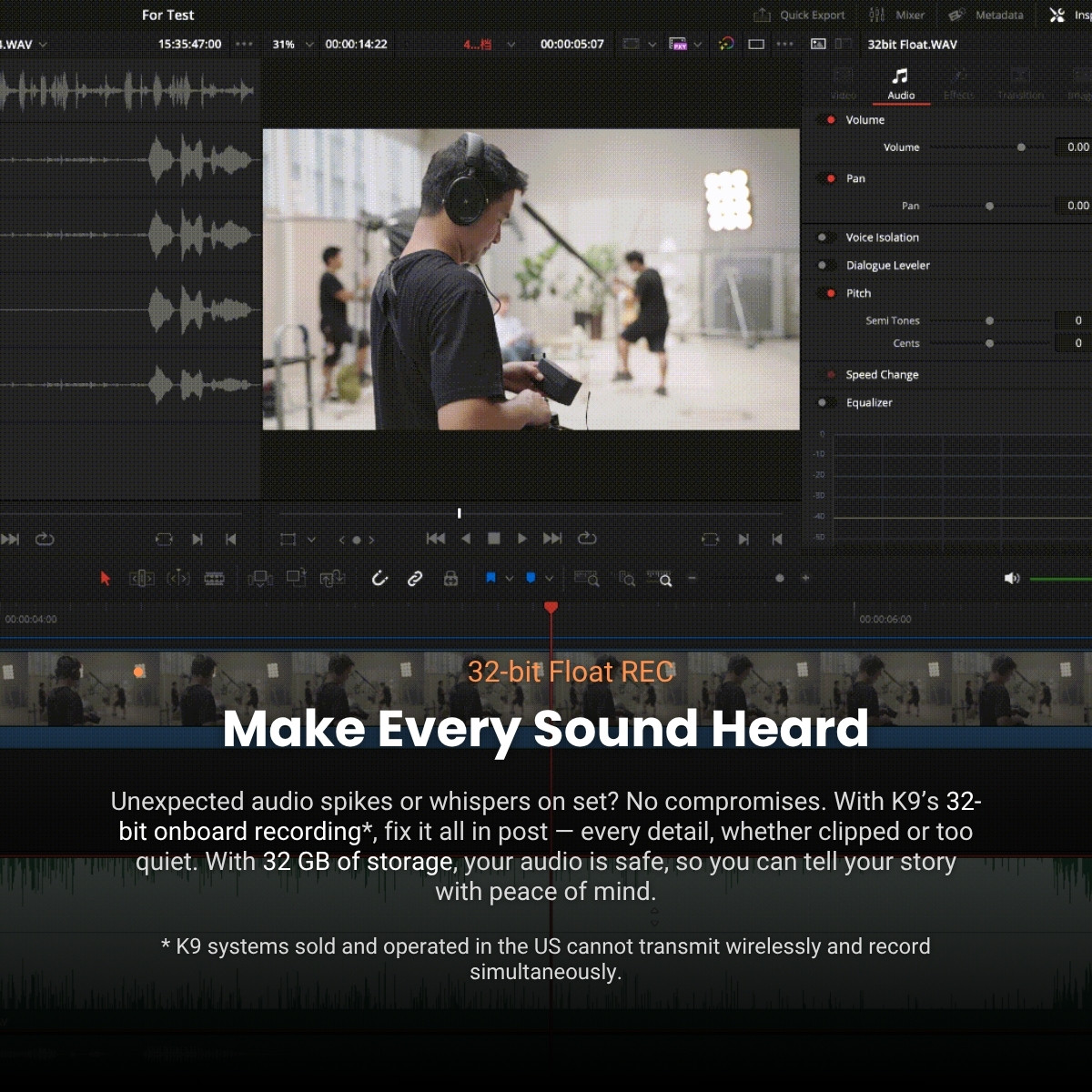The height and width of the screenshot is (1092, 1092).
Task: Toggle the Volume section enable dot
Action: [831, 120]
